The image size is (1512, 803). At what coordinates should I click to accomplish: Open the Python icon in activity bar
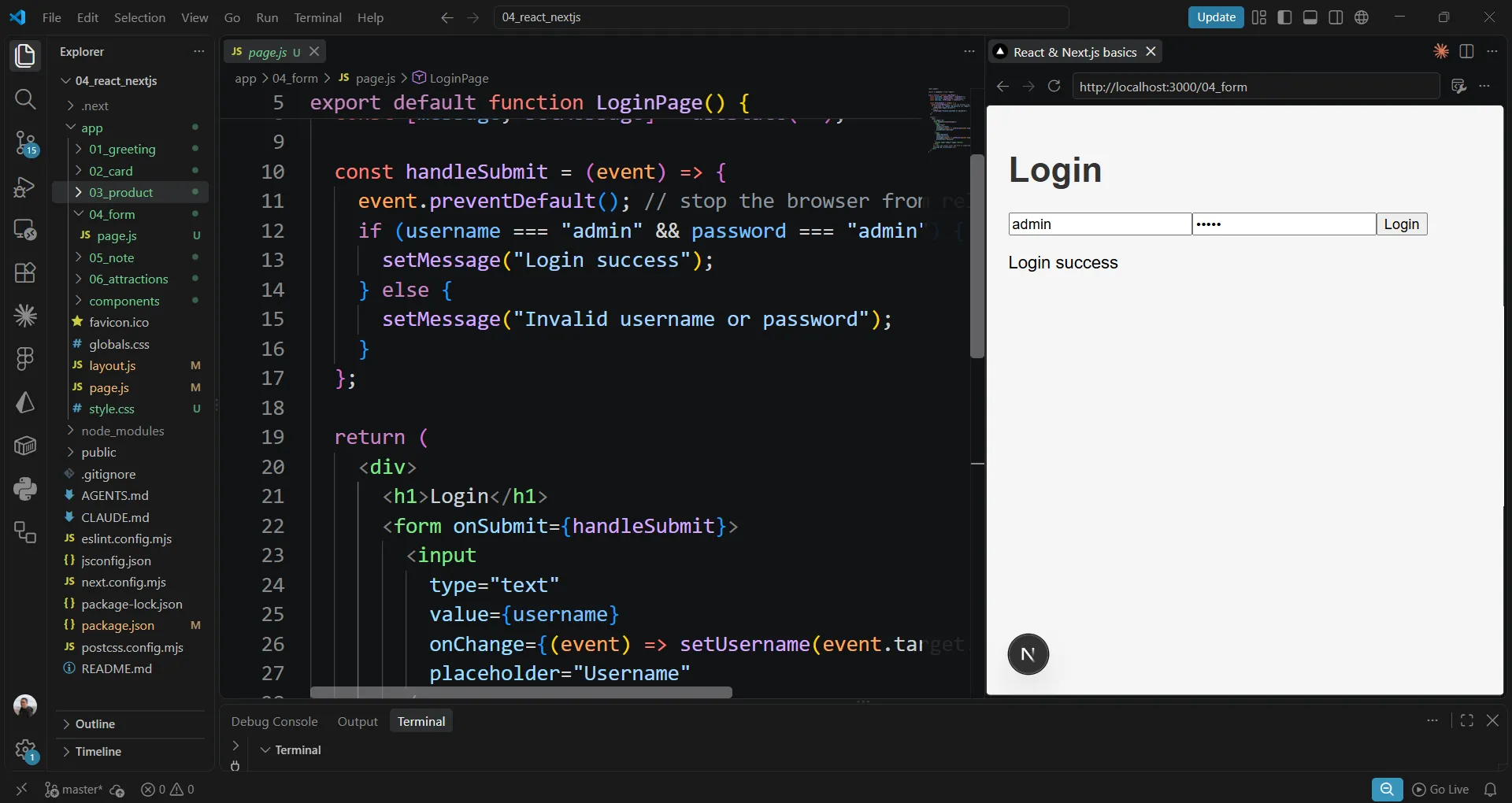25,489
